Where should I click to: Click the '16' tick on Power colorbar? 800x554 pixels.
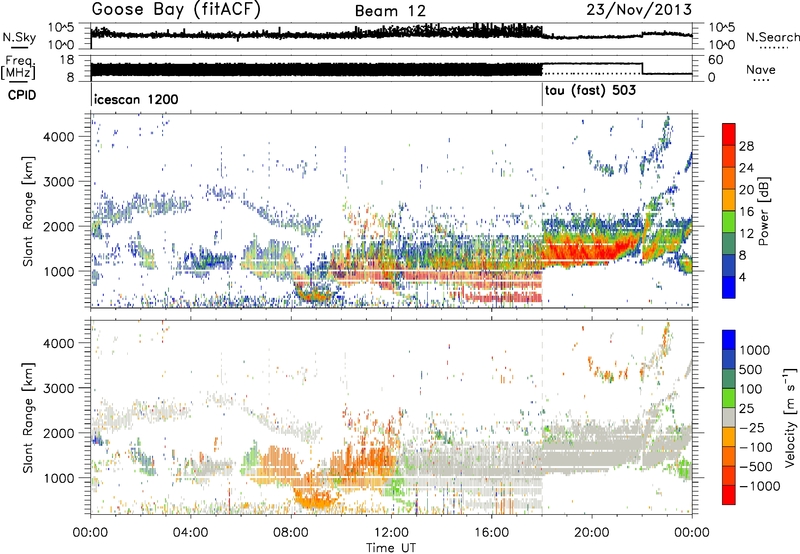pyautogui.click(x=746, y=212)
